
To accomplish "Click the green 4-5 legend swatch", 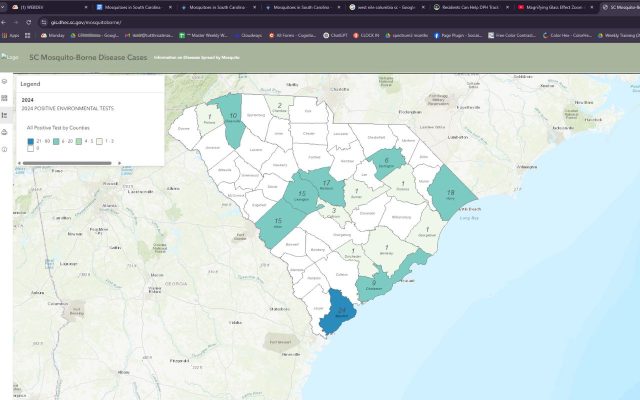I will [79, 141].
